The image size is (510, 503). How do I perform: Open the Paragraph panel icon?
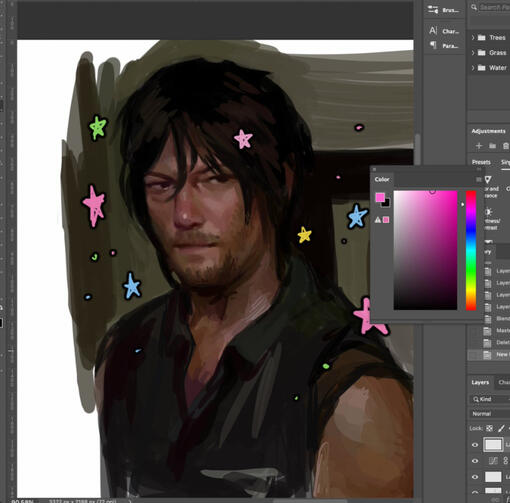click(x=433, y=45)
